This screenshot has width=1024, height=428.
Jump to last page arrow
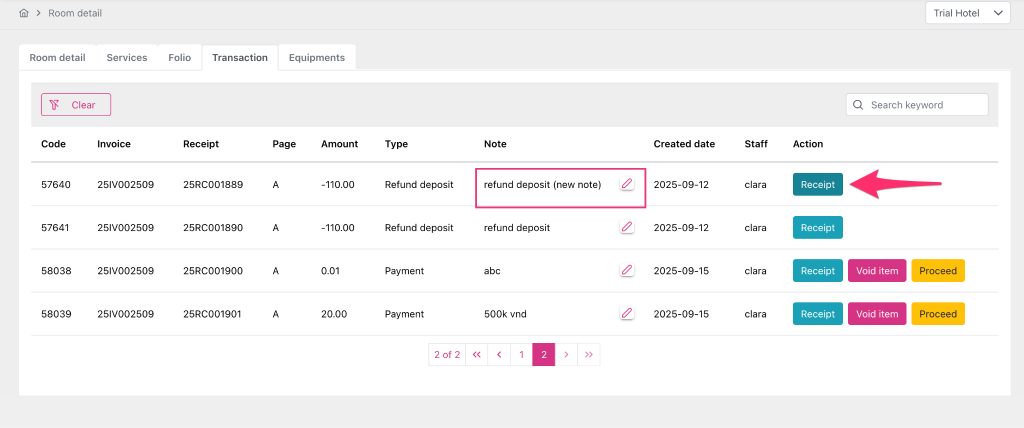click(x=589, y=354)
